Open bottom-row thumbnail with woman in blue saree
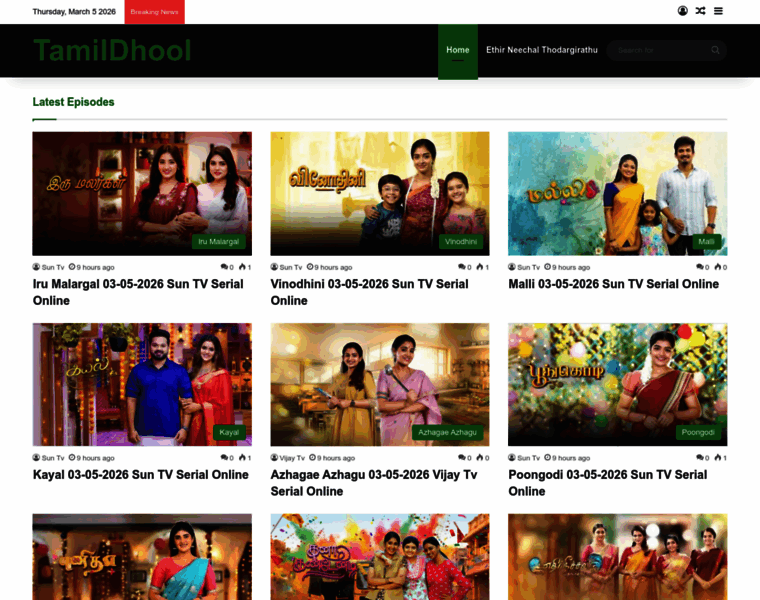 [142, 557]
